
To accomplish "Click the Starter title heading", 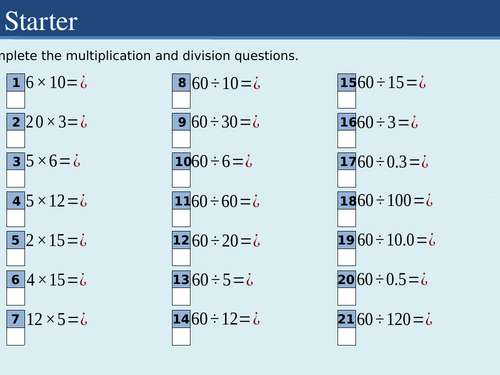I will pos(41,21).
